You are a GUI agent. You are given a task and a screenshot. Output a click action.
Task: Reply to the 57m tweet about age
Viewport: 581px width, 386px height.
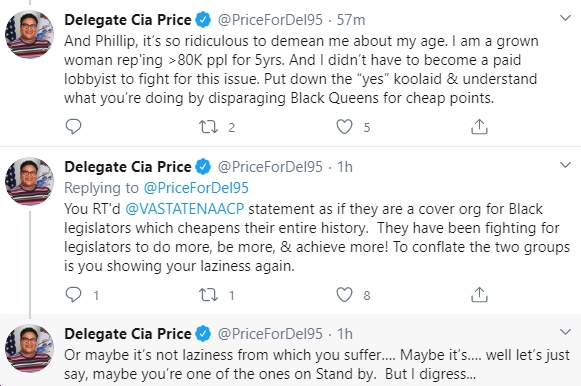[x=73, y=127]
